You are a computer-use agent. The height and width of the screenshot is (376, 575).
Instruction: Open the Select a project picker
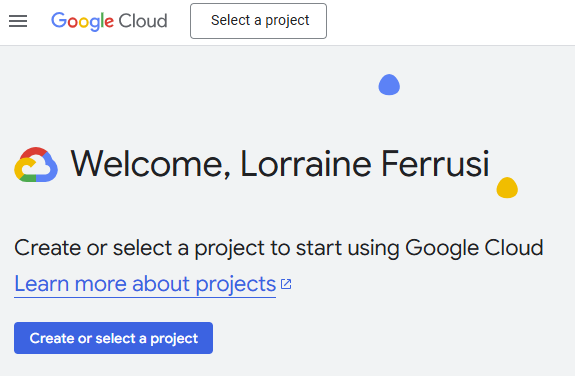pyautogui.click(x=259, y=21)
